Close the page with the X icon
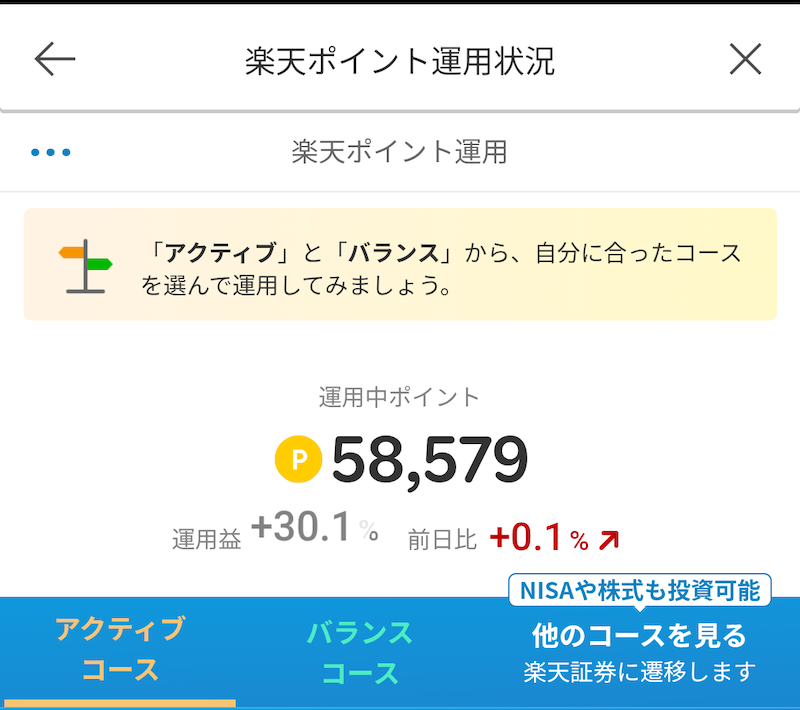 tap(745, 60)
